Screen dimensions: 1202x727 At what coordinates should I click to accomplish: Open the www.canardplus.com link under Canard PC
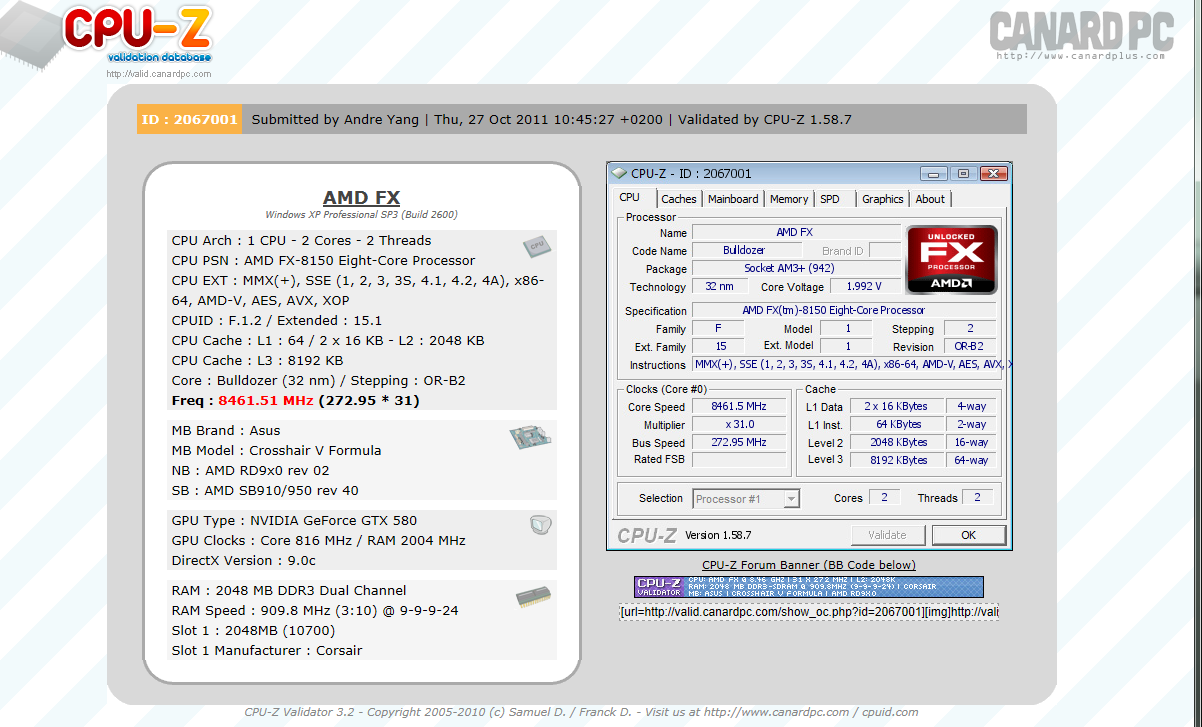pos(1081,56)
